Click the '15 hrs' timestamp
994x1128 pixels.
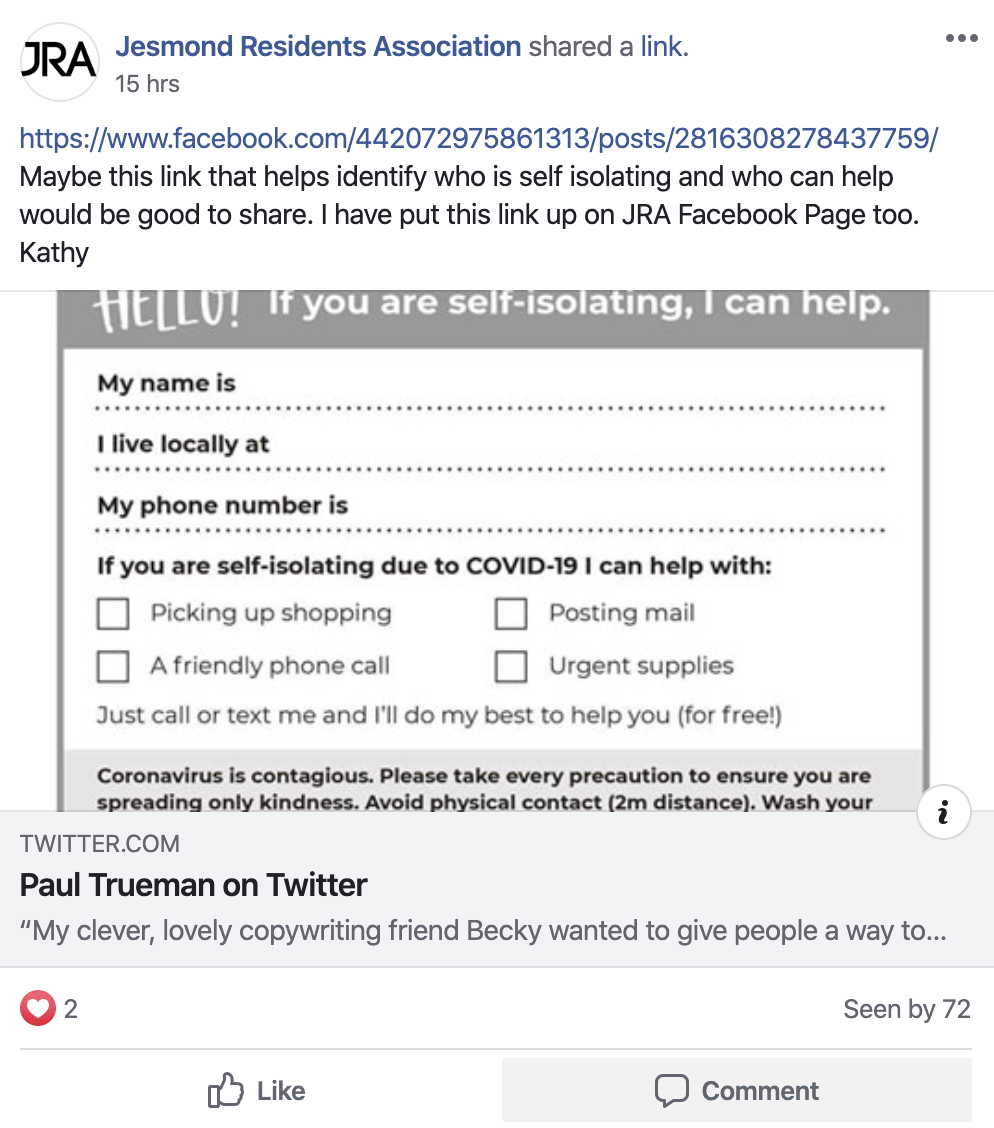(147, 84)
